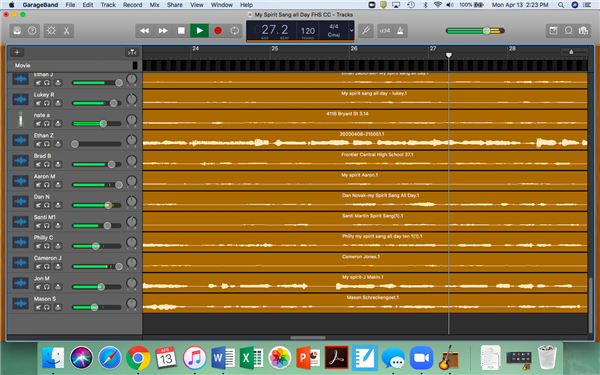Open the Movie track pop-up menu
The width and height of the screenshot is (600, 375).
pos(135,65)
